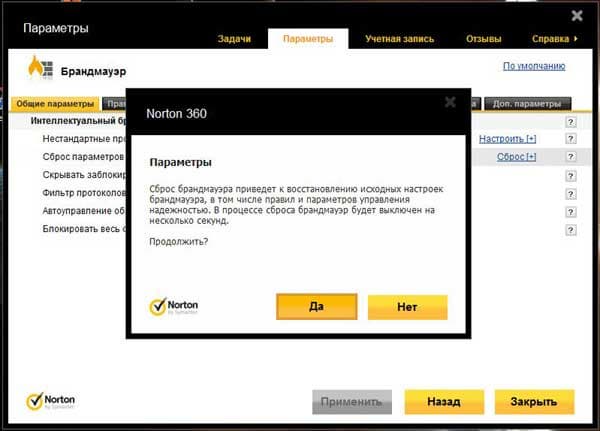600x431 pixels.
Task: Select the Сброс параметров row text
Action: click(x=83, y=157)
